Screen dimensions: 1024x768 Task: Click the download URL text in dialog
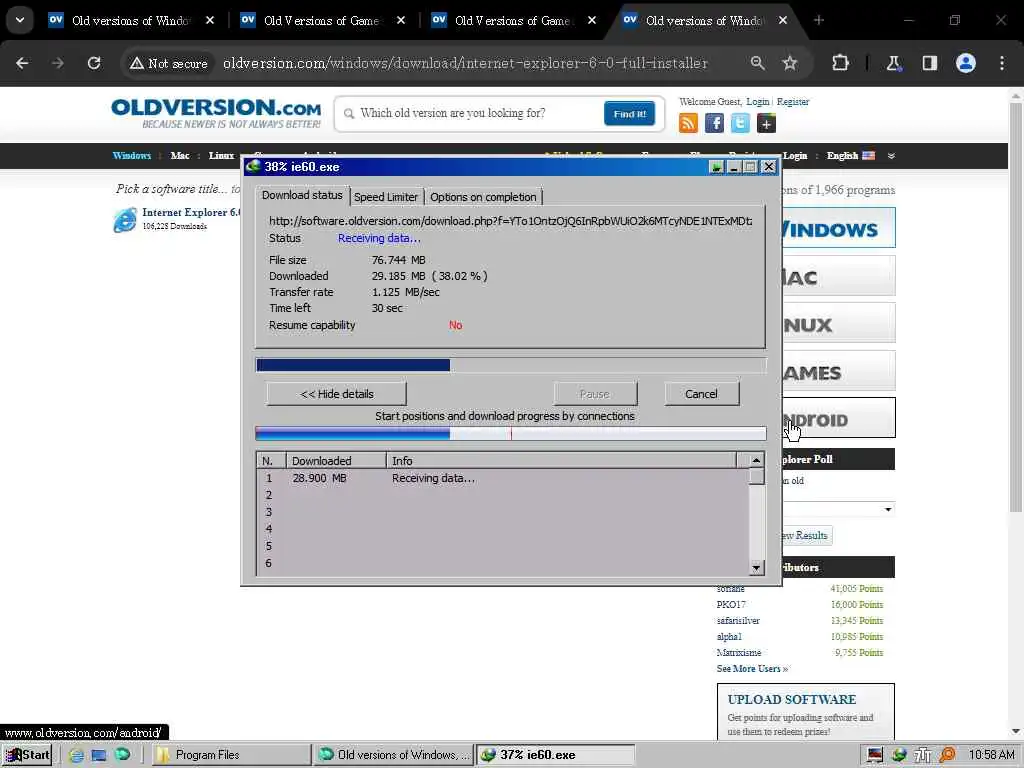tap(510, 221)
